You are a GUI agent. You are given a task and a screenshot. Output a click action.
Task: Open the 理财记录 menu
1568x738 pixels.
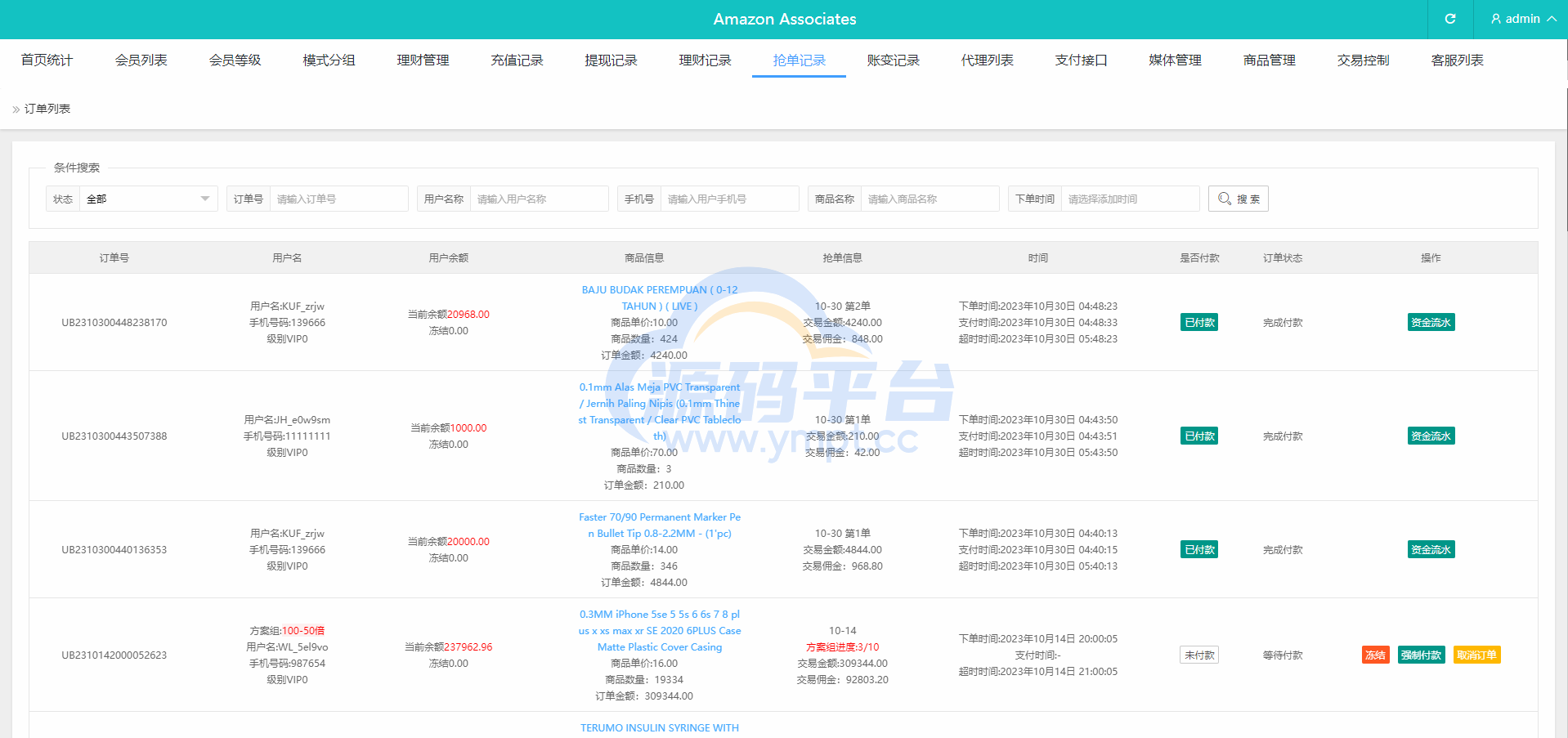pos(705,60)
